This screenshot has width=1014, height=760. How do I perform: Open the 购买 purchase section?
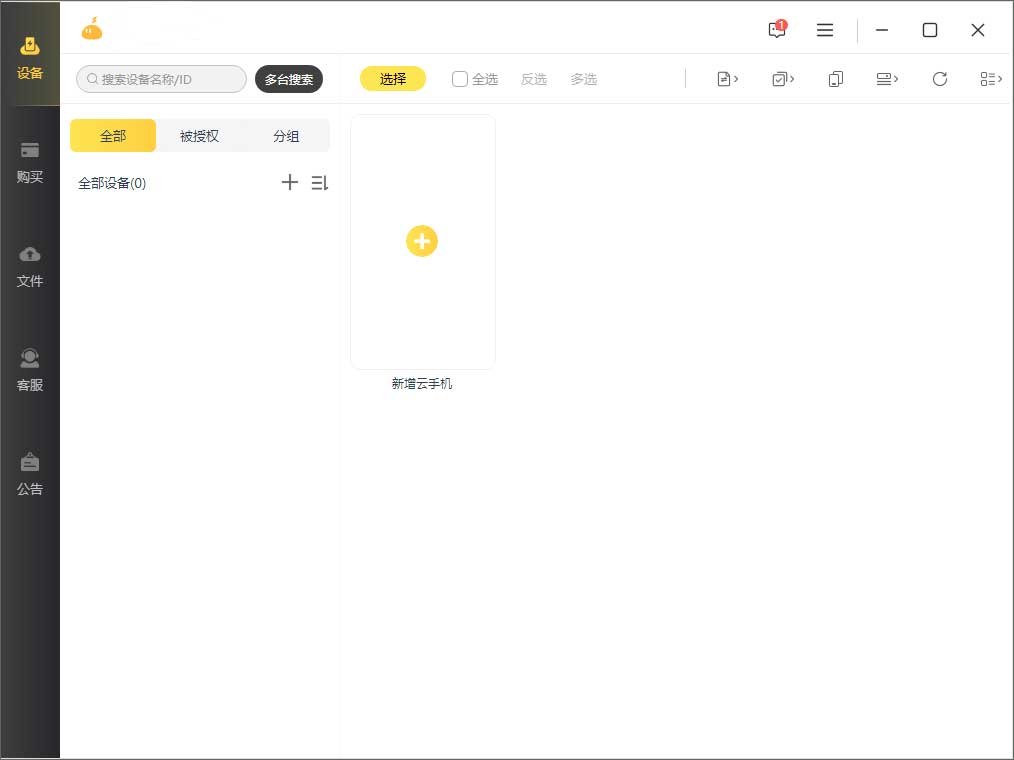pyautogui.click(x=30, y=163)
